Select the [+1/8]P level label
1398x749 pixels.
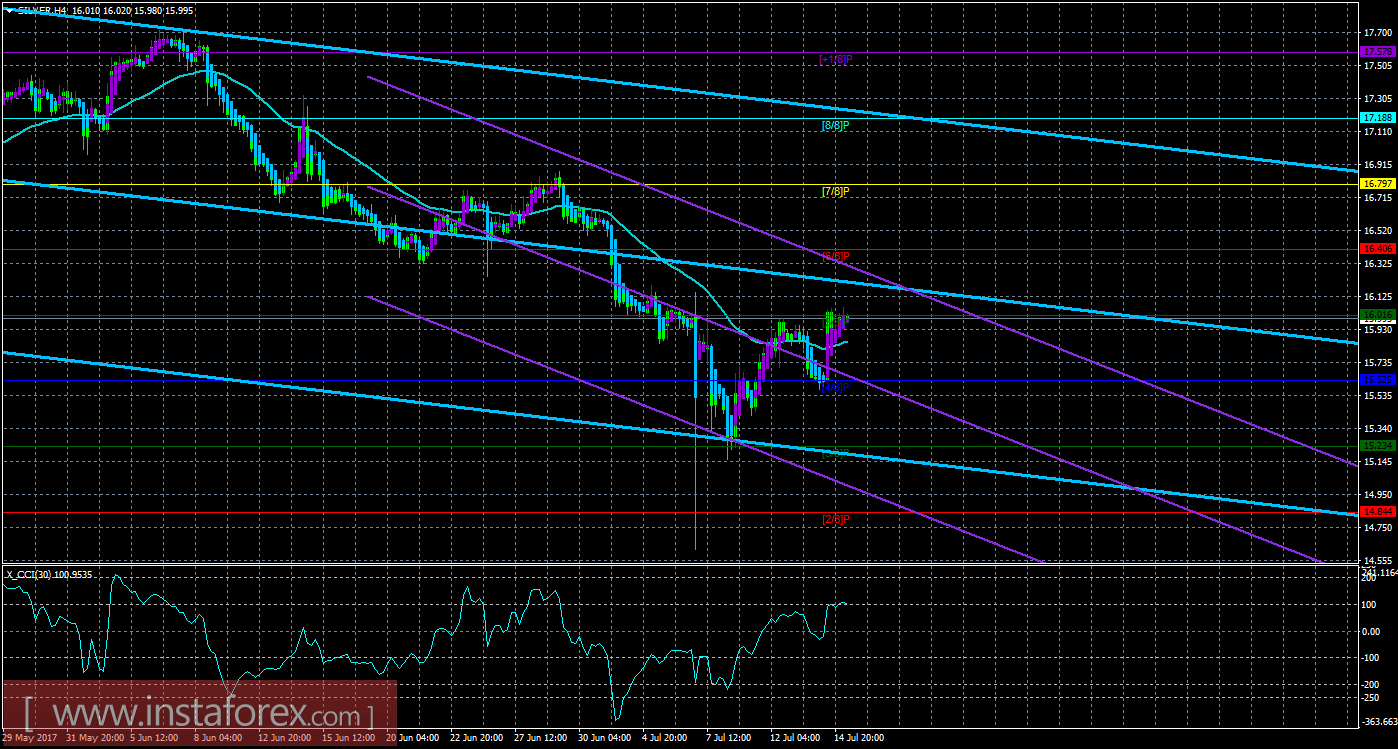pos(835,60)
